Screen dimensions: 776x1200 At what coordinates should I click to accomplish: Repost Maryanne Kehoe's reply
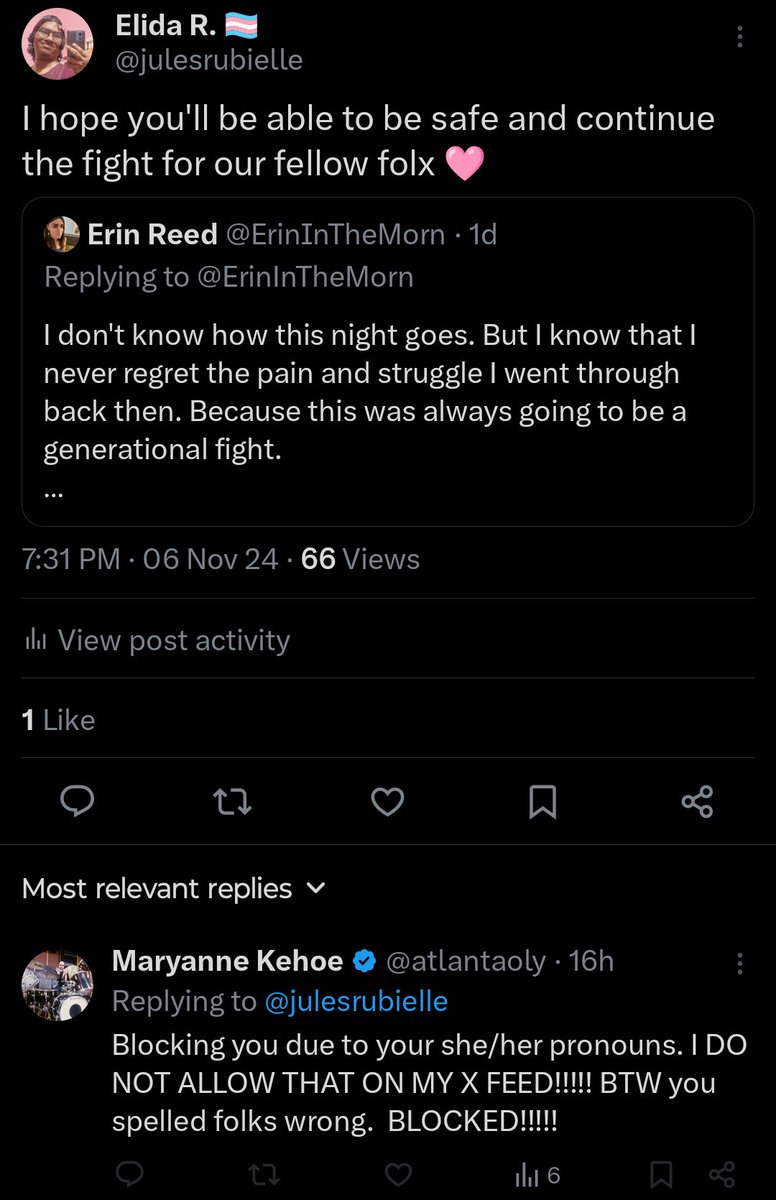click(262, 1174)
